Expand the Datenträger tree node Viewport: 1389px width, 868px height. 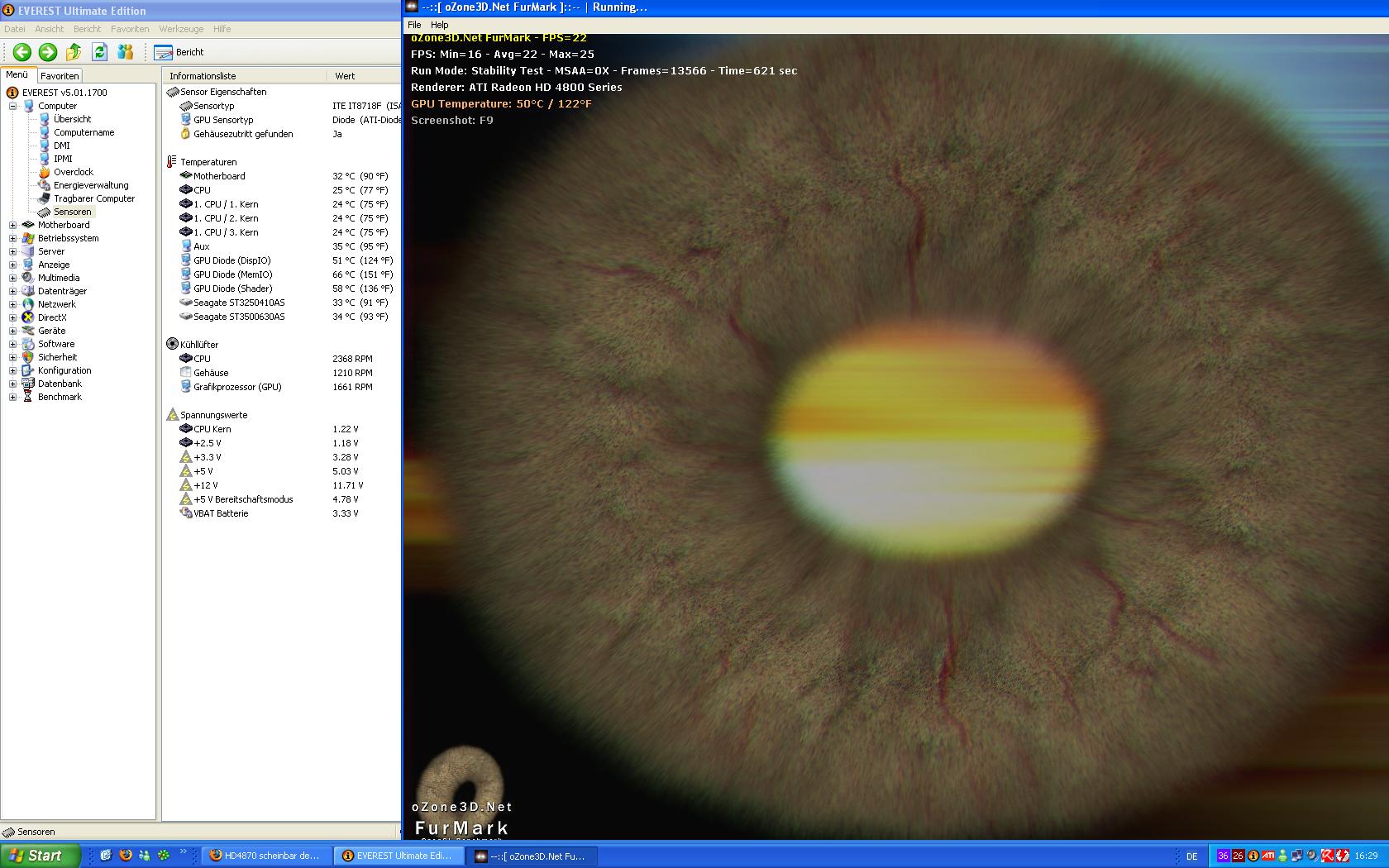tap(12, 291)
